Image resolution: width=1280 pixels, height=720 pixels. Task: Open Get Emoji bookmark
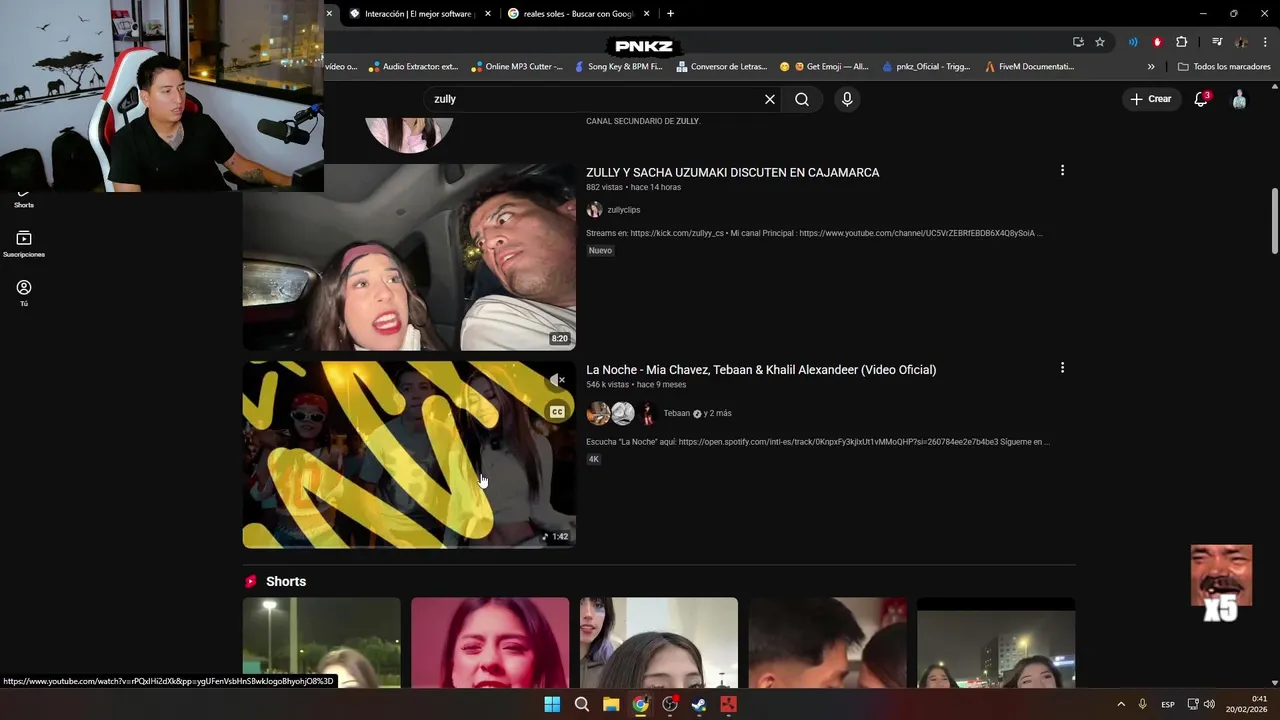(824, 67)
